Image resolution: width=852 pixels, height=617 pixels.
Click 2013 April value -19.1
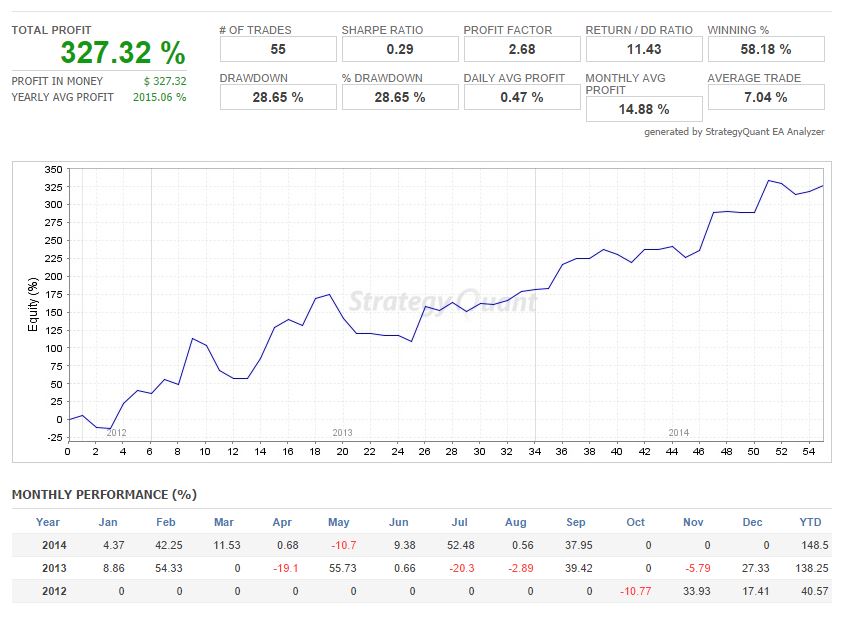pos(286,569)
